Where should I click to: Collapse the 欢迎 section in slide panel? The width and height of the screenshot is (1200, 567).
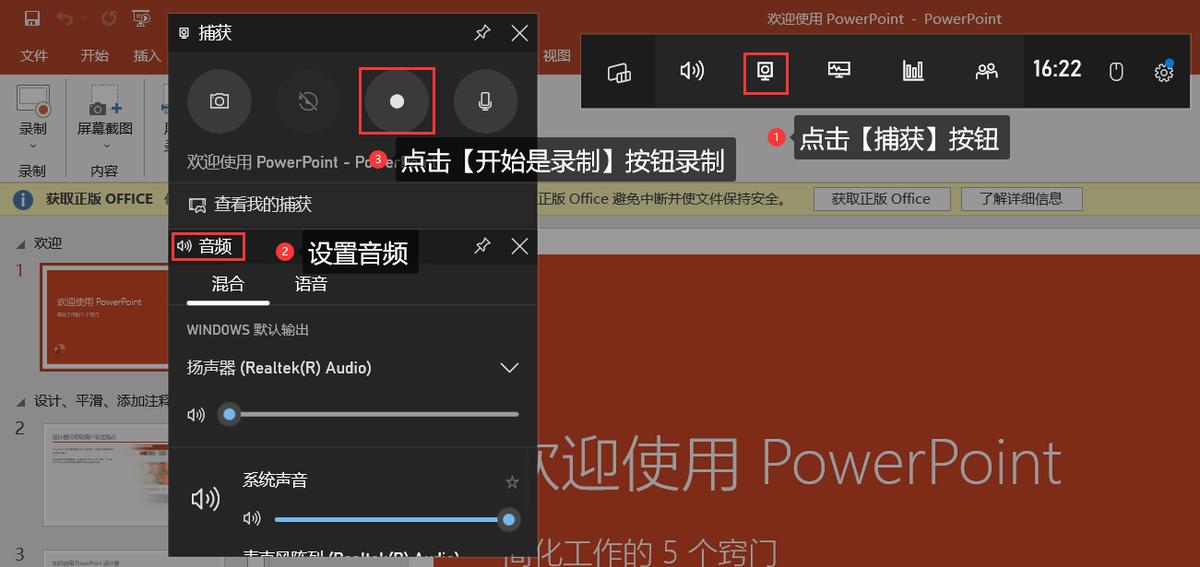[22, 243]
